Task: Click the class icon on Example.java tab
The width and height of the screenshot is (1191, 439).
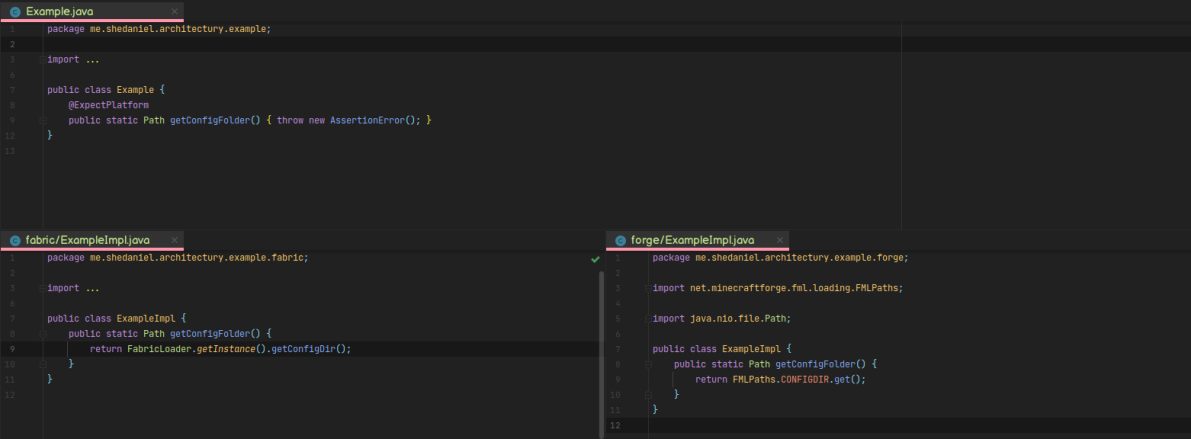Action: tap(15, 12)
